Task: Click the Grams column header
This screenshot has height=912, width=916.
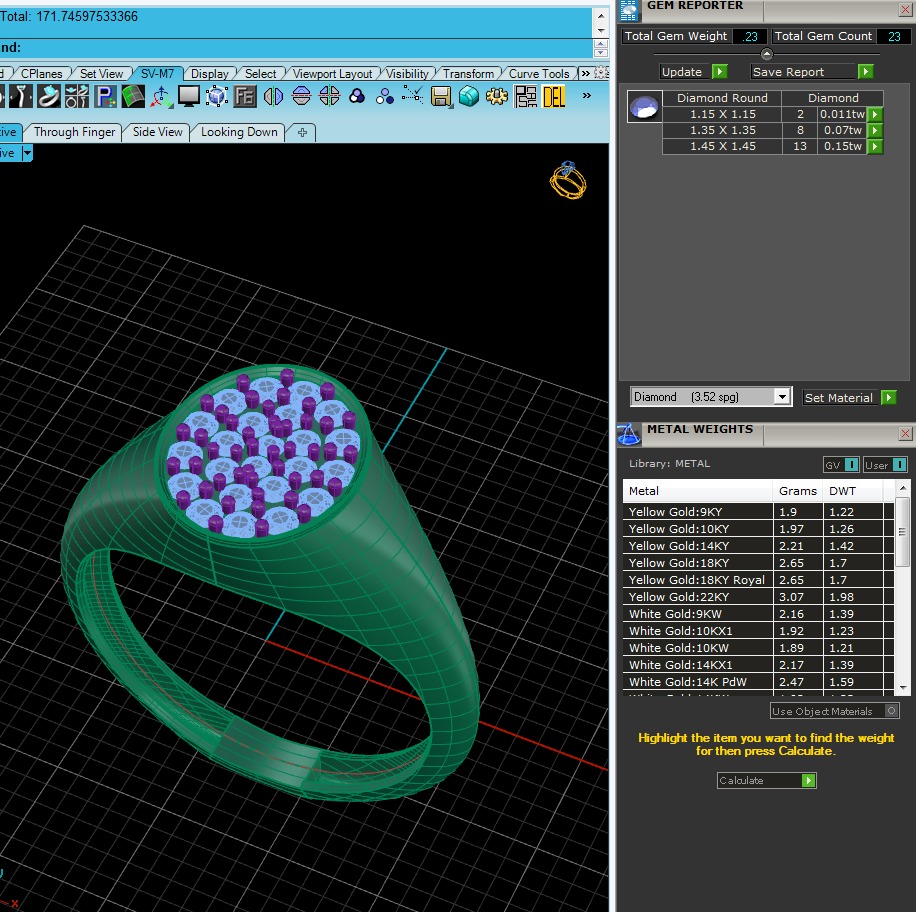Action: [x=797, y=491]
